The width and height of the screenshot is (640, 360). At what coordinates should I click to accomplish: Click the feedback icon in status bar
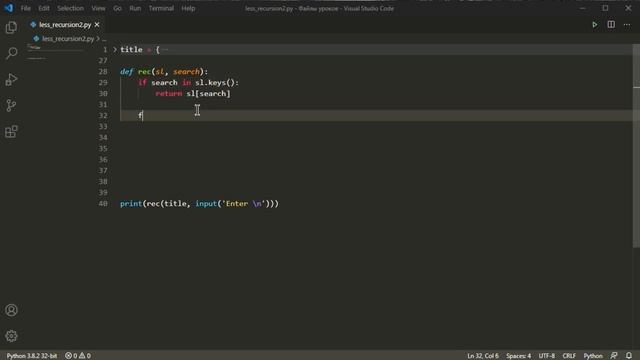point(614,356)
